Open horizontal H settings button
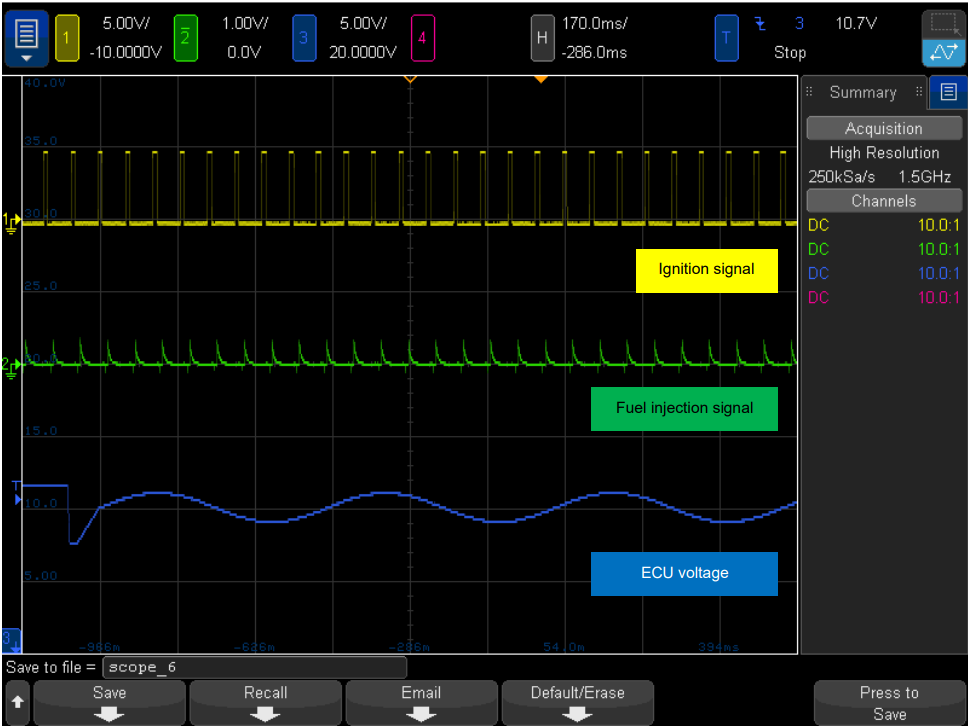The height and width of the screenshot is (726, 968). (x=542, y=38)
